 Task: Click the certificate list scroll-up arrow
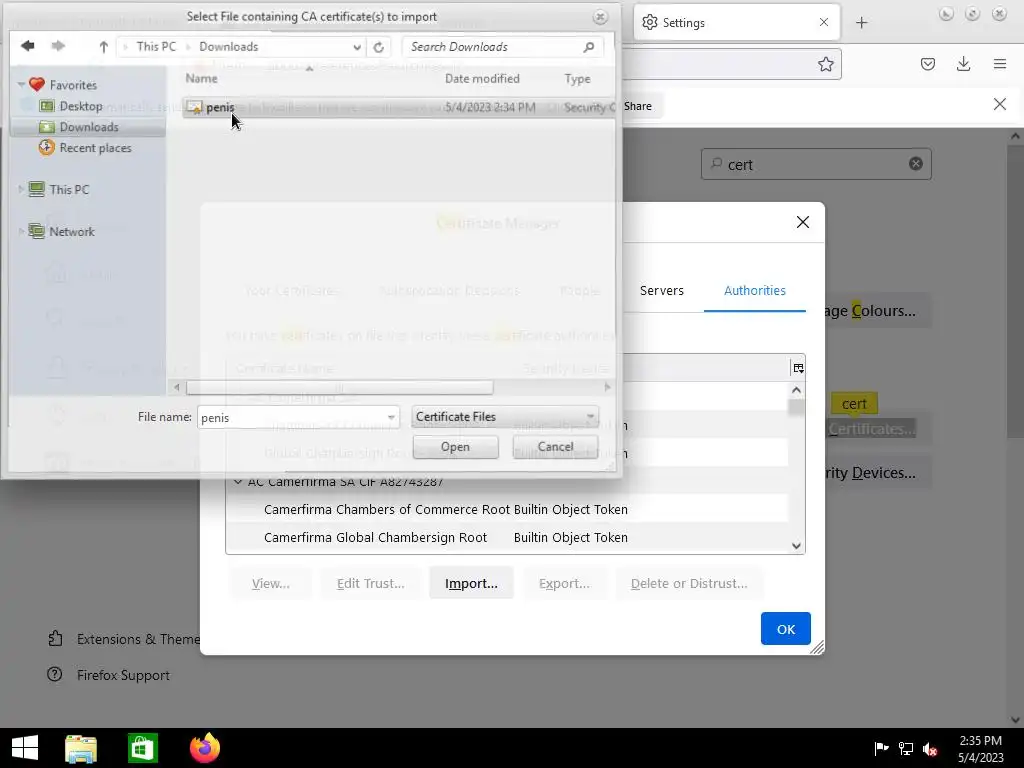(x=796, y=391)
